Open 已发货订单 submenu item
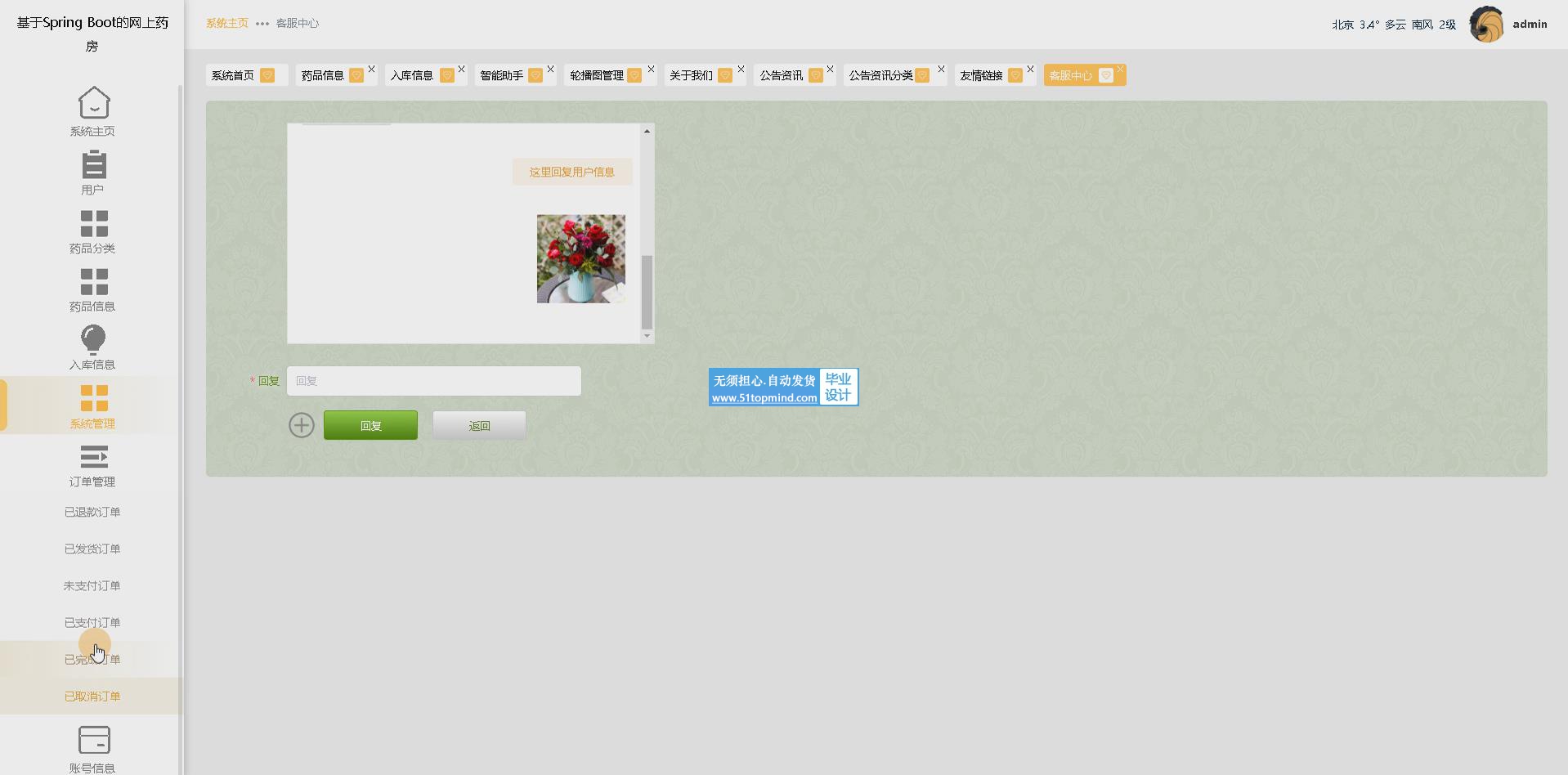1568x775 pixels. (92, 549)
